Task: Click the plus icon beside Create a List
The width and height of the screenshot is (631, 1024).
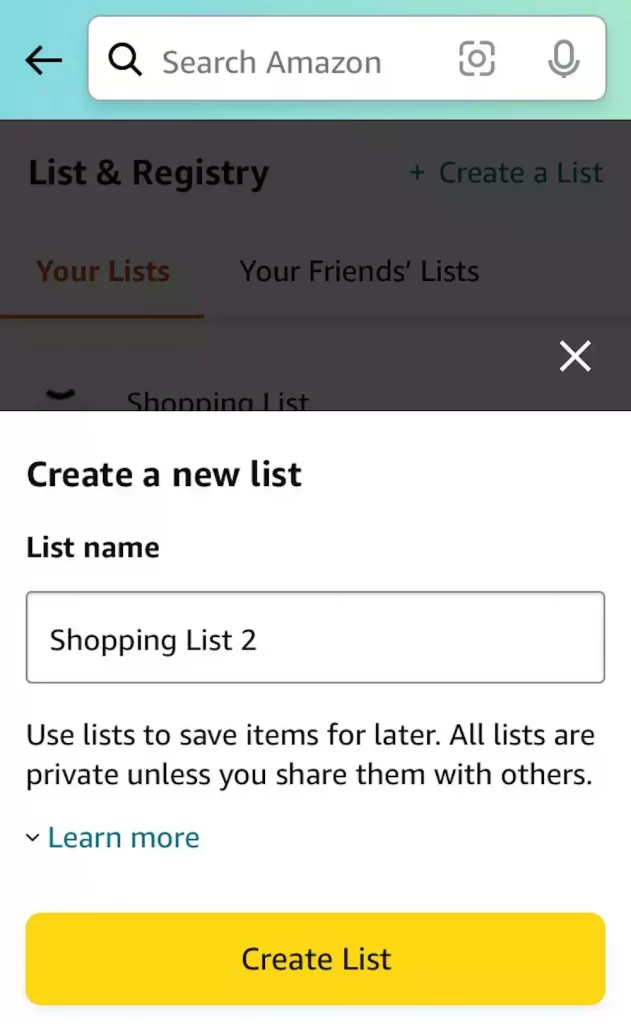Action: (x=417, y=173)
